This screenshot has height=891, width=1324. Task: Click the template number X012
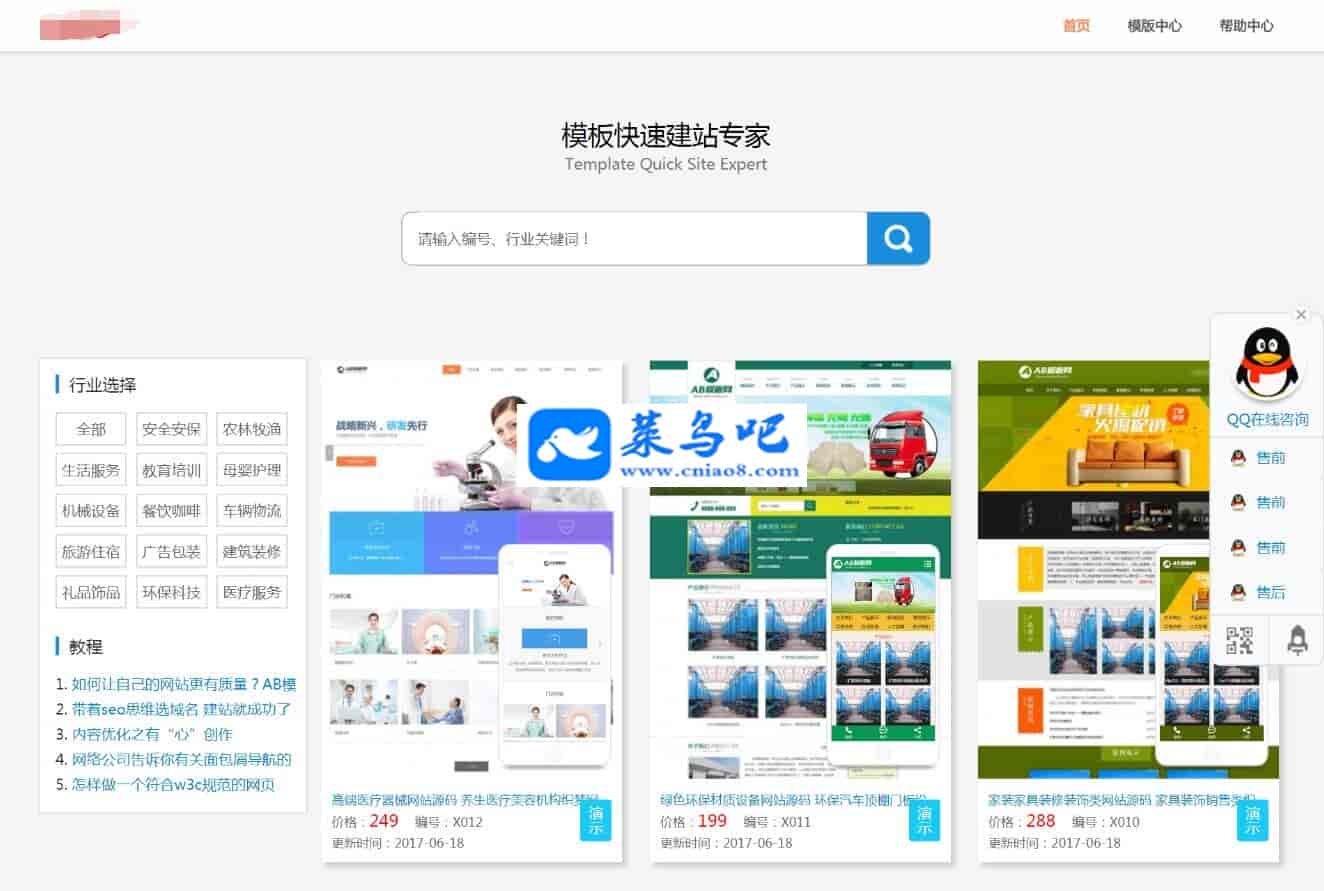467,822
